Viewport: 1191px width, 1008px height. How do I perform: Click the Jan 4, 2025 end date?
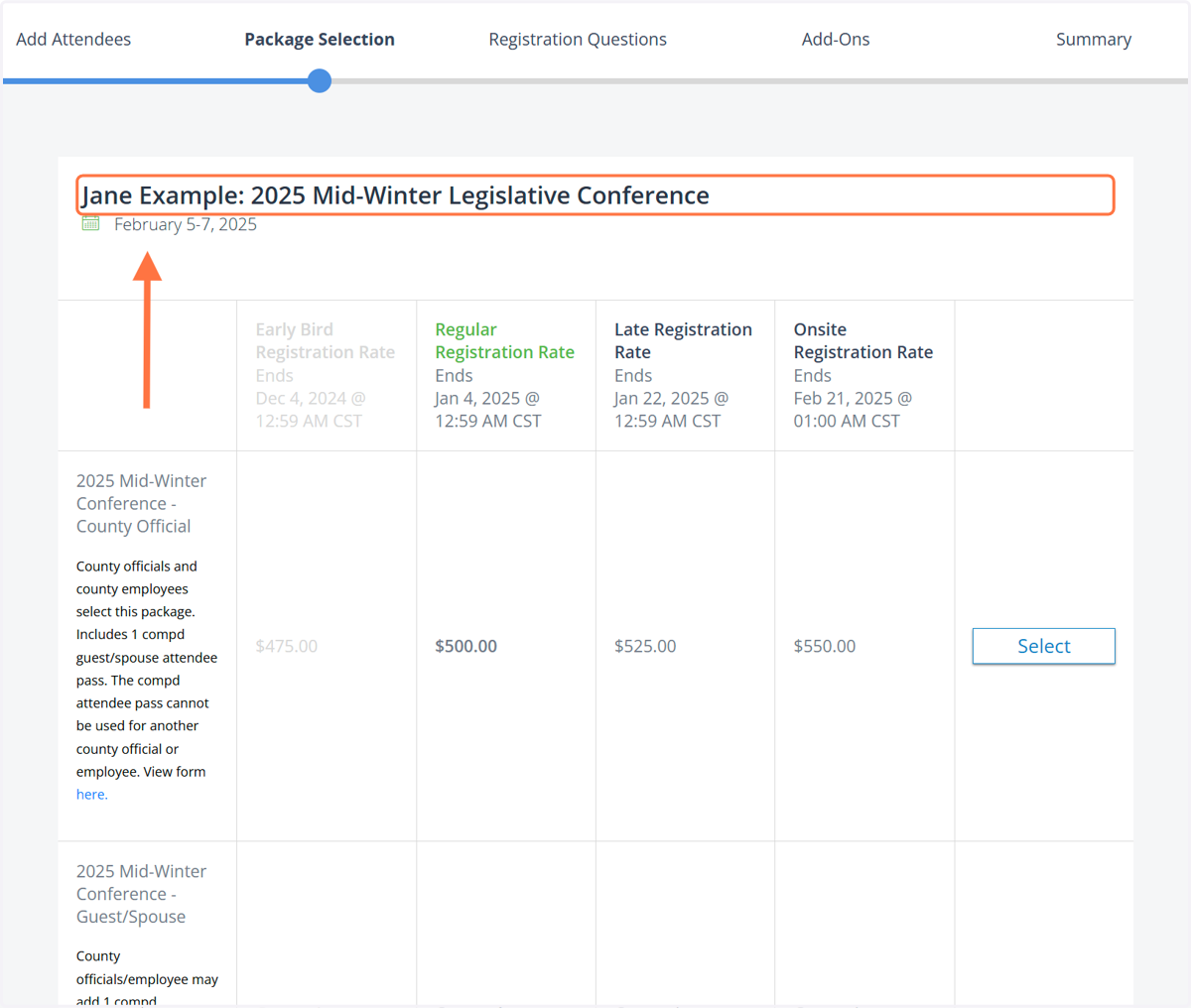pyautogui.click(x=488, y=410)
